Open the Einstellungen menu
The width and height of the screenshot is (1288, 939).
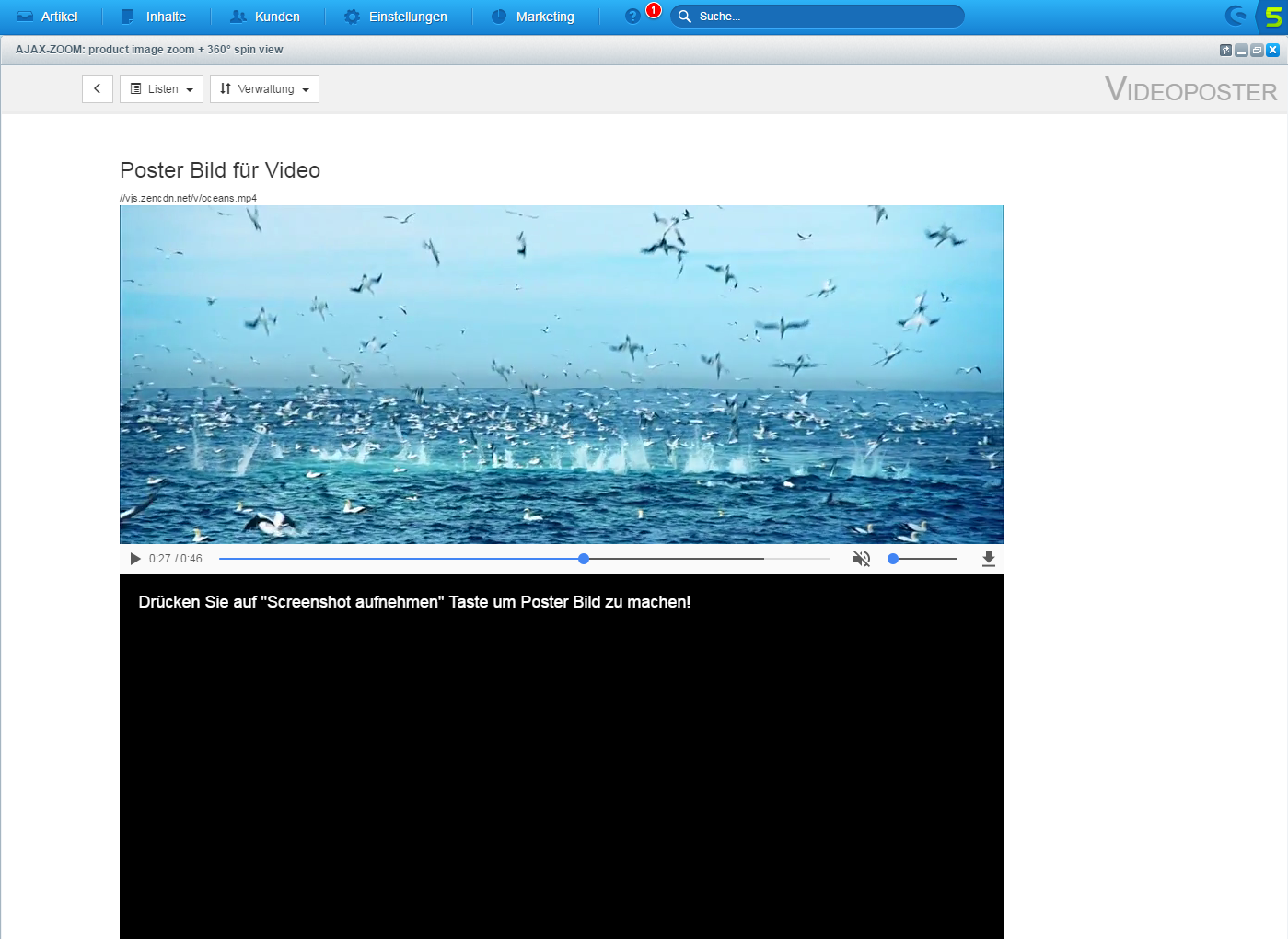[x=396, y=17]
